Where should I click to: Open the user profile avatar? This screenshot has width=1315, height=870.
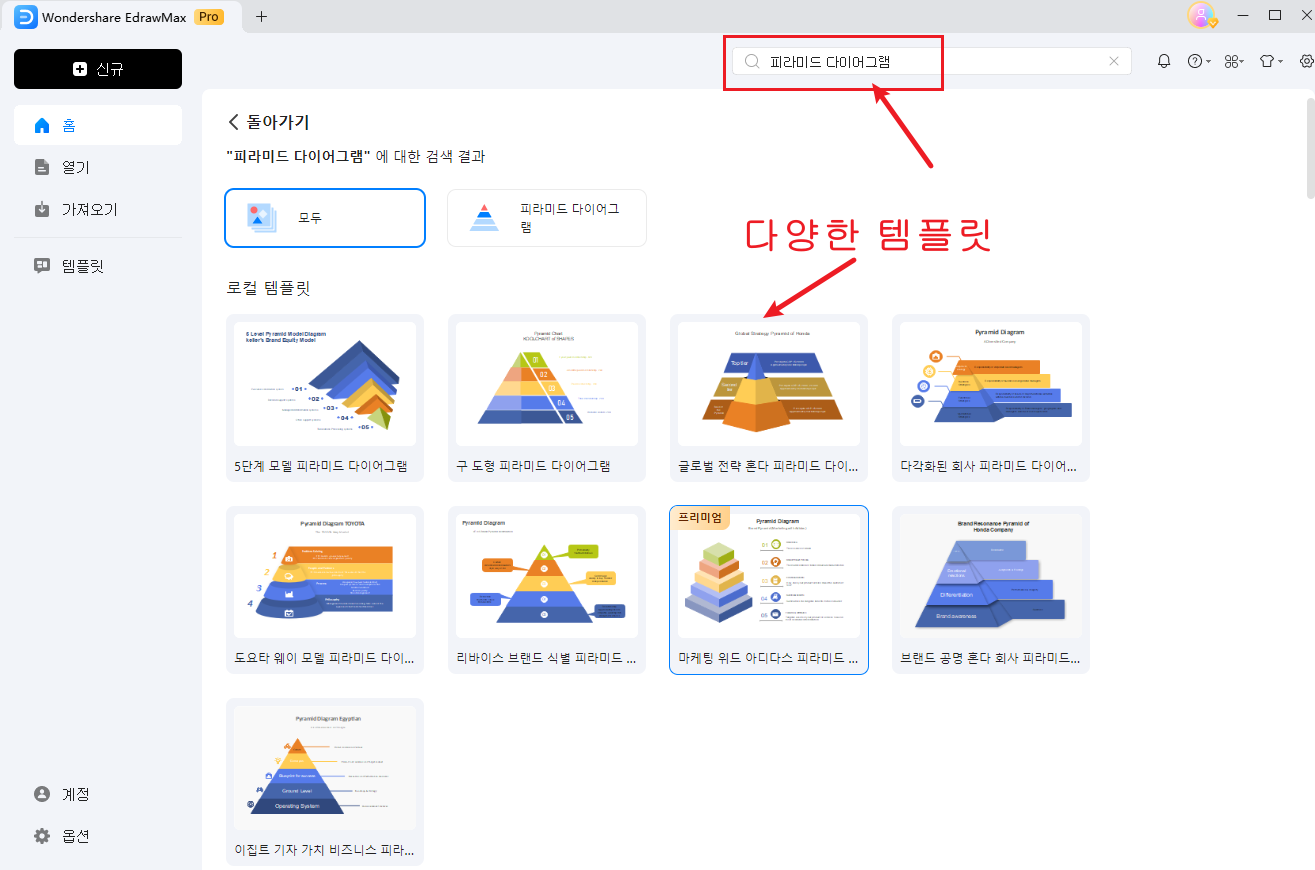(x=1201, y=15)
